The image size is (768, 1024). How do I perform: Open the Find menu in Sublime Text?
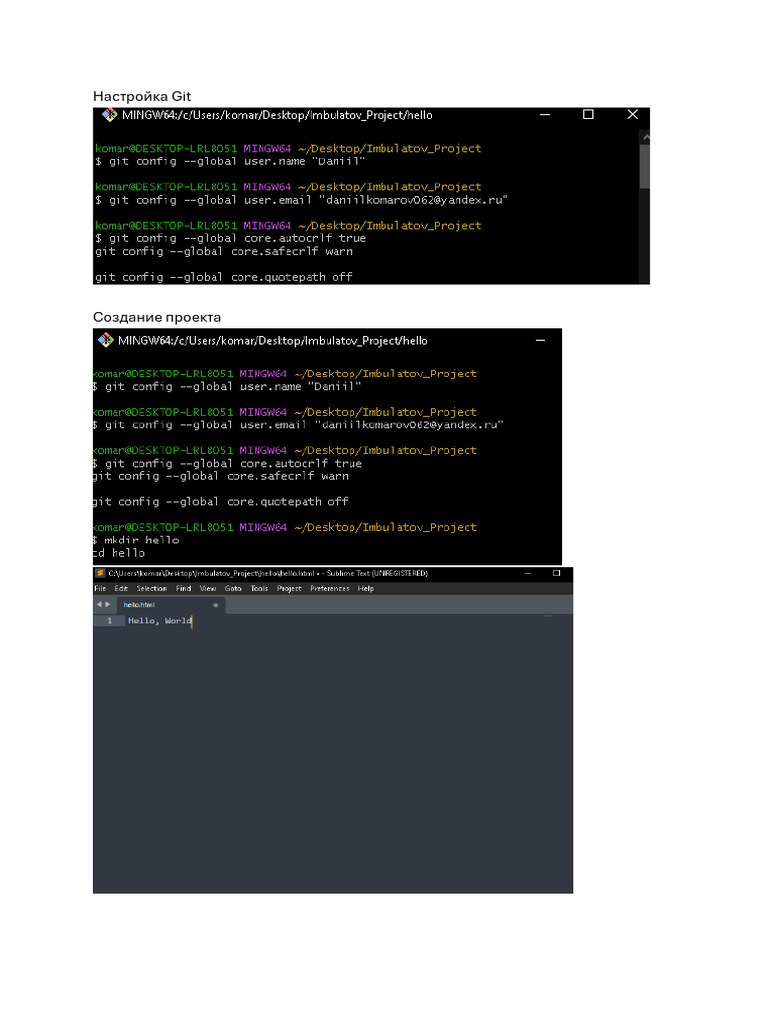tap(184, 588)
